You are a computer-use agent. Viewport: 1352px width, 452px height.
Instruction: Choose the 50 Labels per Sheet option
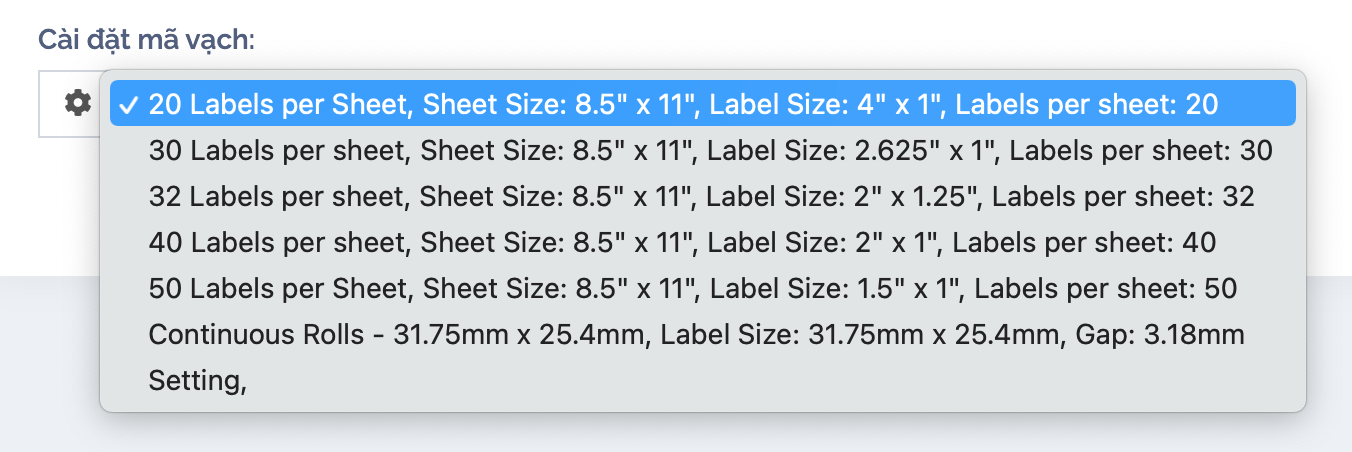coord(693,289)
